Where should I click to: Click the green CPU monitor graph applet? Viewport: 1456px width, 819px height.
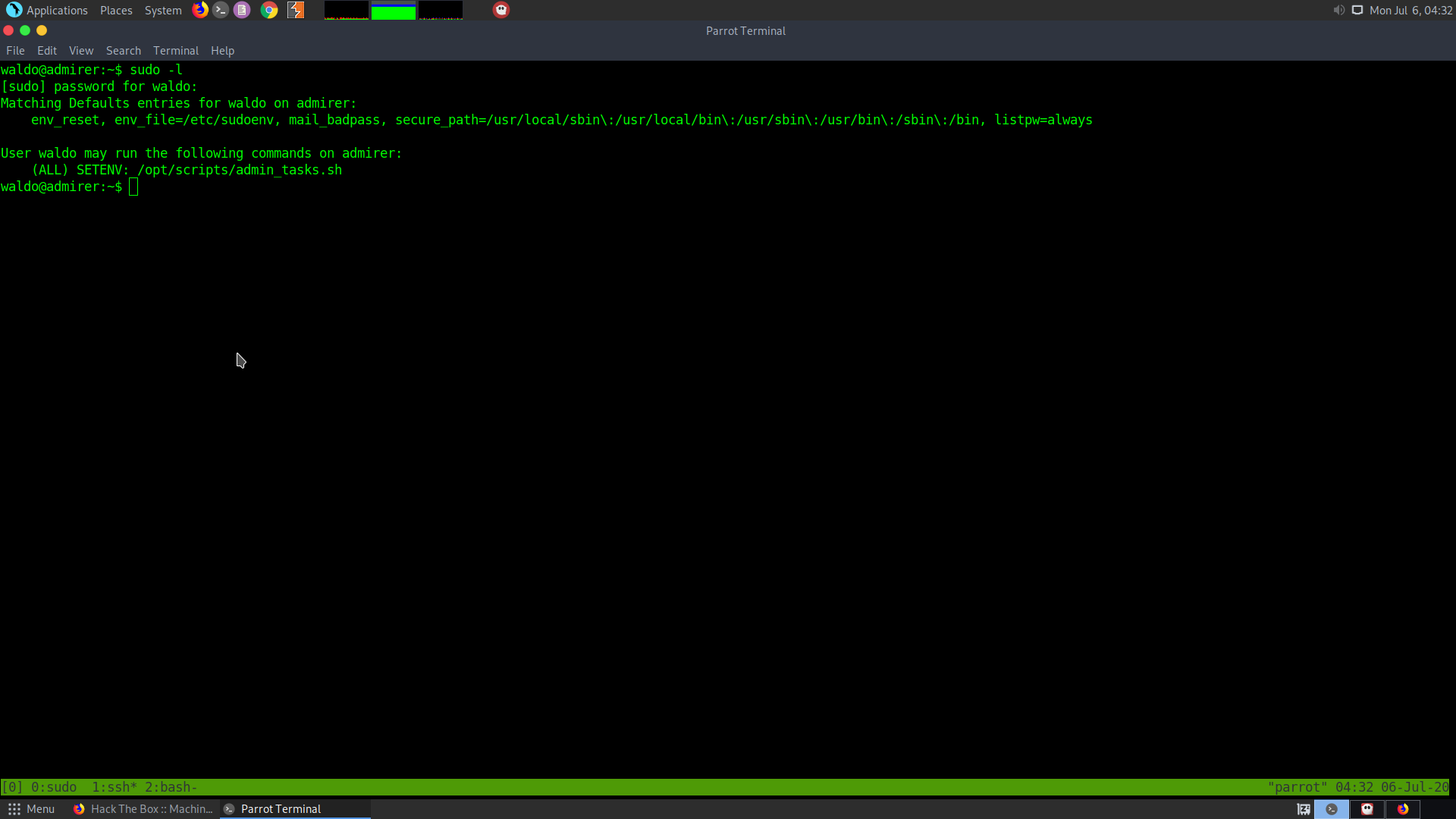point(394,11)
